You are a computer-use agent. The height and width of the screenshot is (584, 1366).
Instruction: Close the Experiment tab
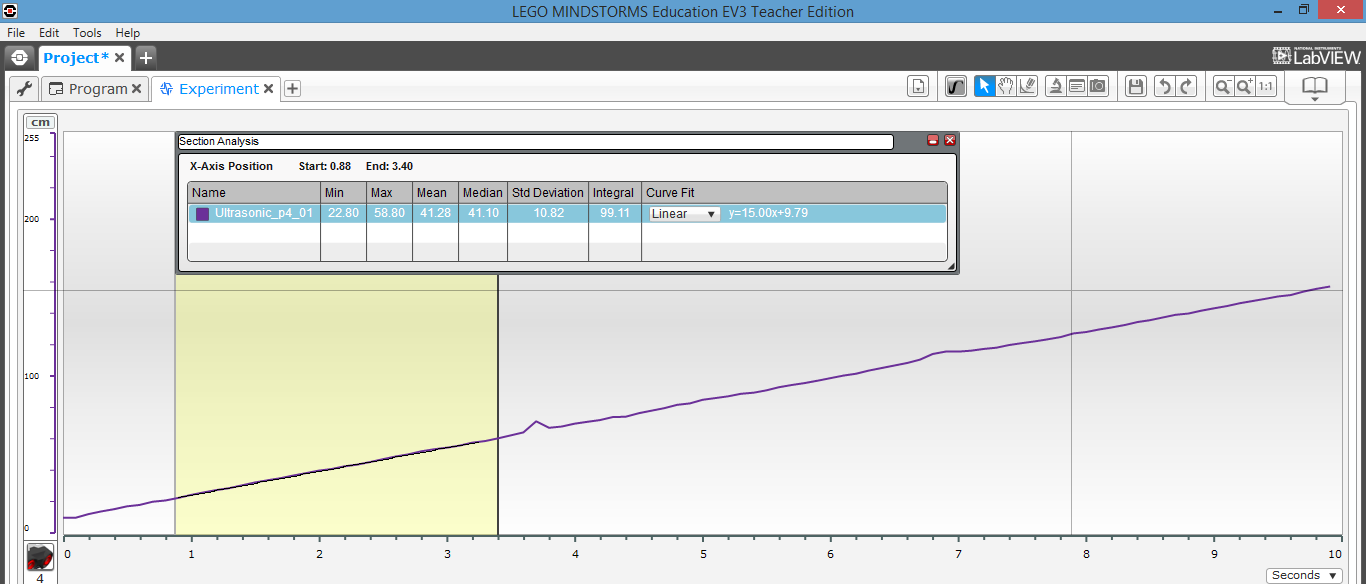(268, 89)
